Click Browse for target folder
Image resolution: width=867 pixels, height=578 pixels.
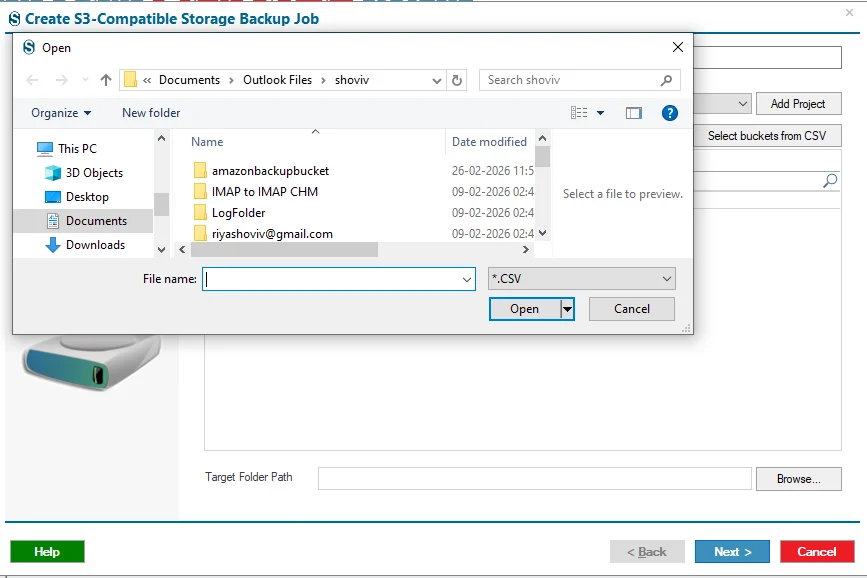point(798,479)
